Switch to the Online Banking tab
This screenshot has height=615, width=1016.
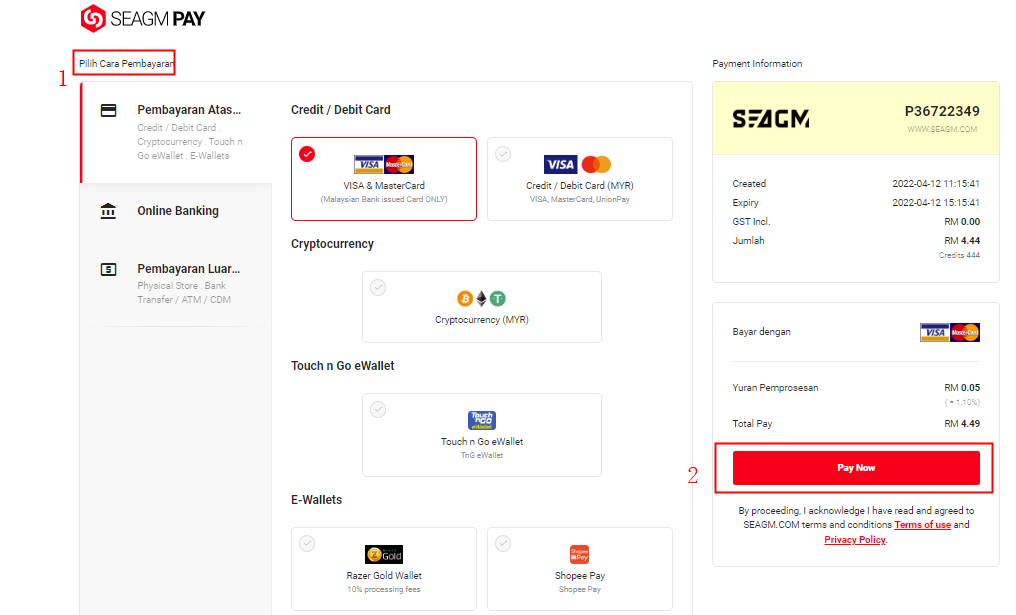click(x=176, y=211)
